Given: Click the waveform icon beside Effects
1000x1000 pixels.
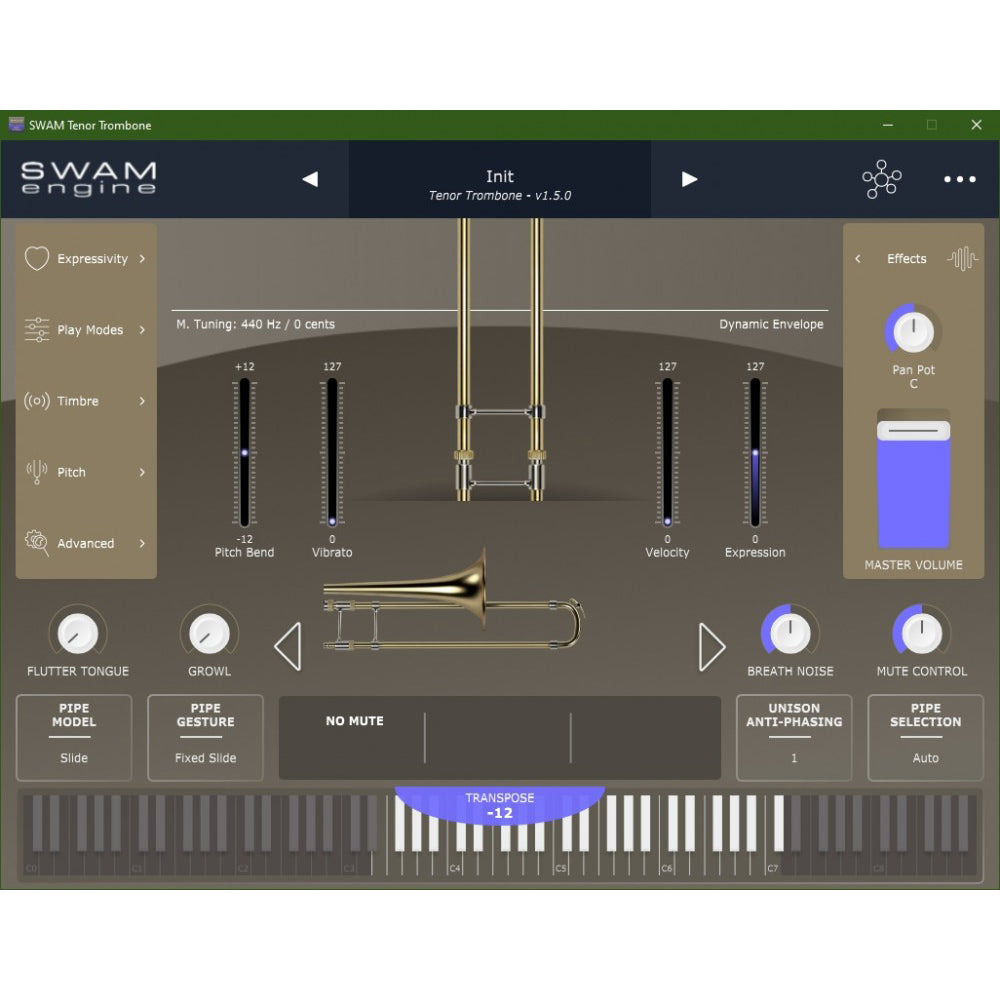Looking at the screenshot, I should click(961, 258).
